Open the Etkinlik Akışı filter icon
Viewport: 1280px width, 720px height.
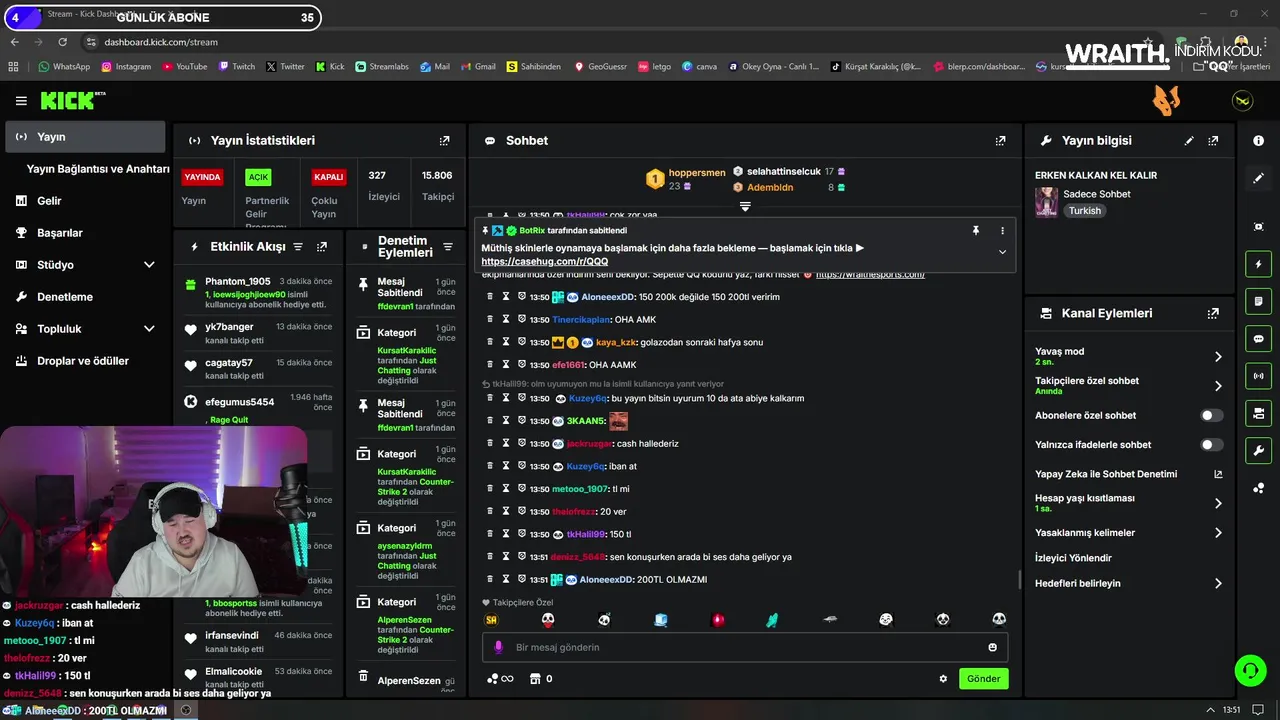click(x=297, y=247)
